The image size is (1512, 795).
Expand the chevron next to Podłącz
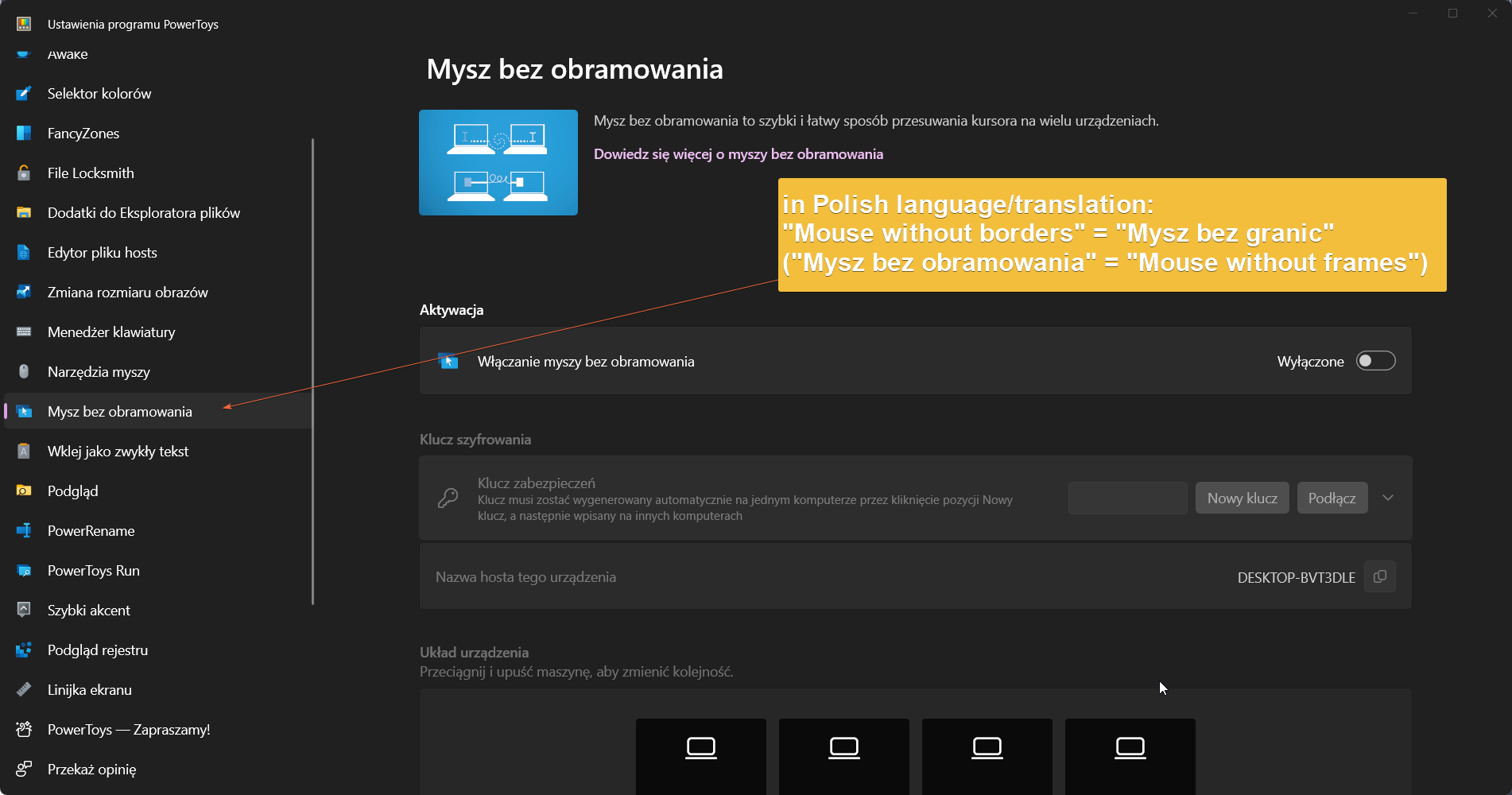(1389, 498)
